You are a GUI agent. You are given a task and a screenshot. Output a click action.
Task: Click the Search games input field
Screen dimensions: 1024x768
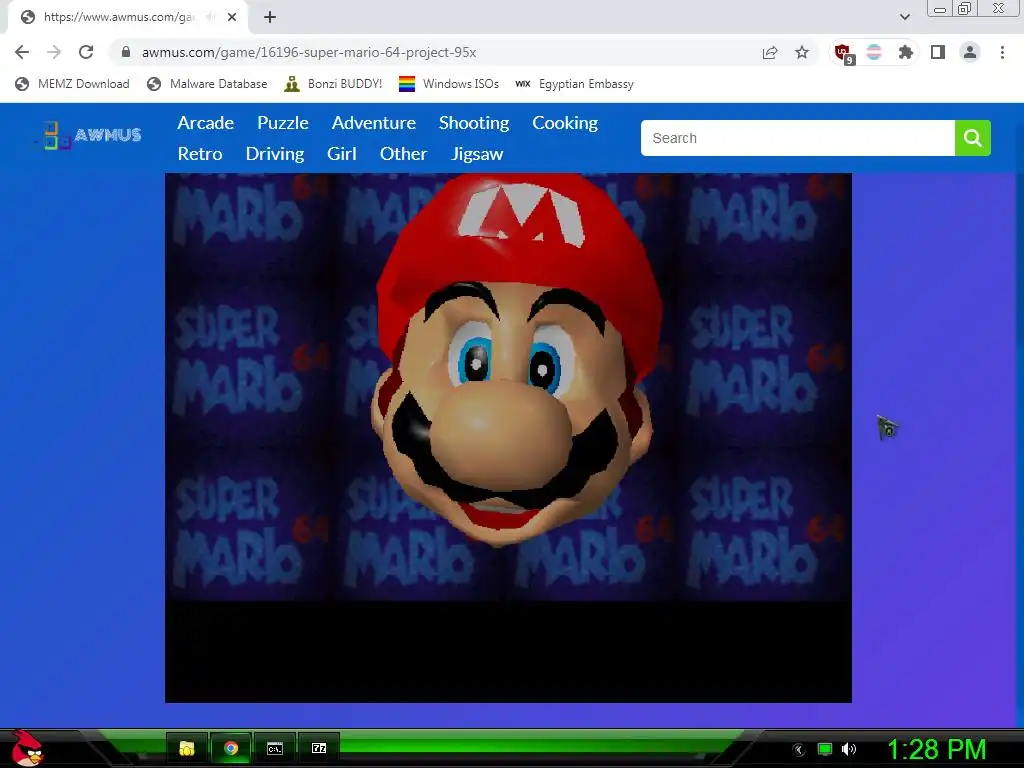click(x=797, y=138)
